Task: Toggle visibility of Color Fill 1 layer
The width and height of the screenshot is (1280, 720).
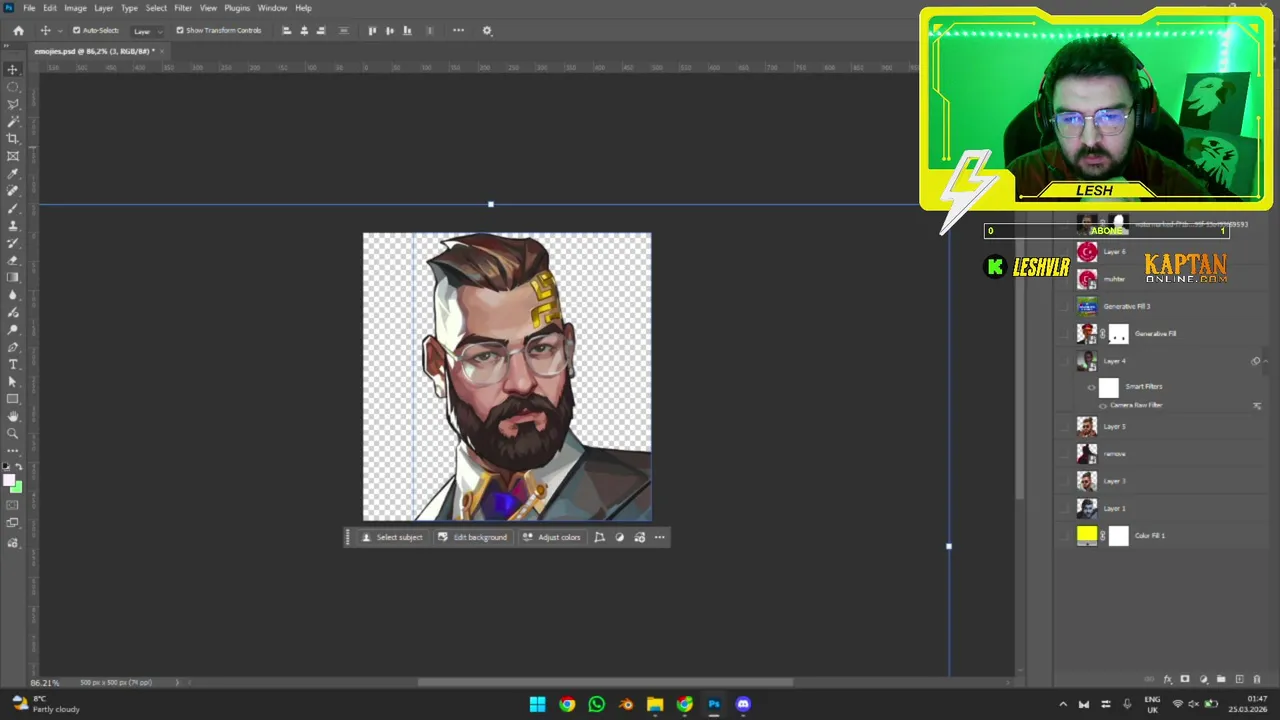Action: 1065,535
